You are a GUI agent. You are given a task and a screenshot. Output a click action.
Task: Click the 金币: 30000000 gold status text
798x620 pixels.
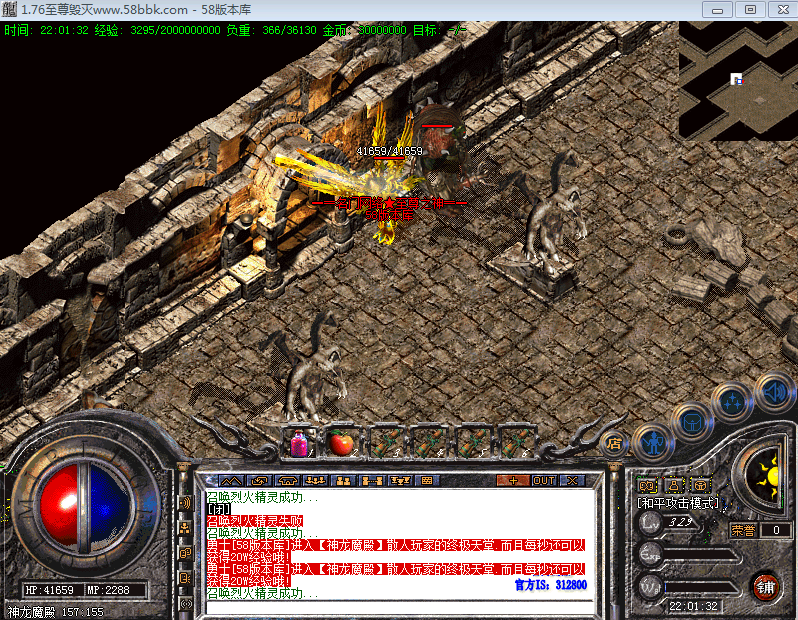point(364,30)
